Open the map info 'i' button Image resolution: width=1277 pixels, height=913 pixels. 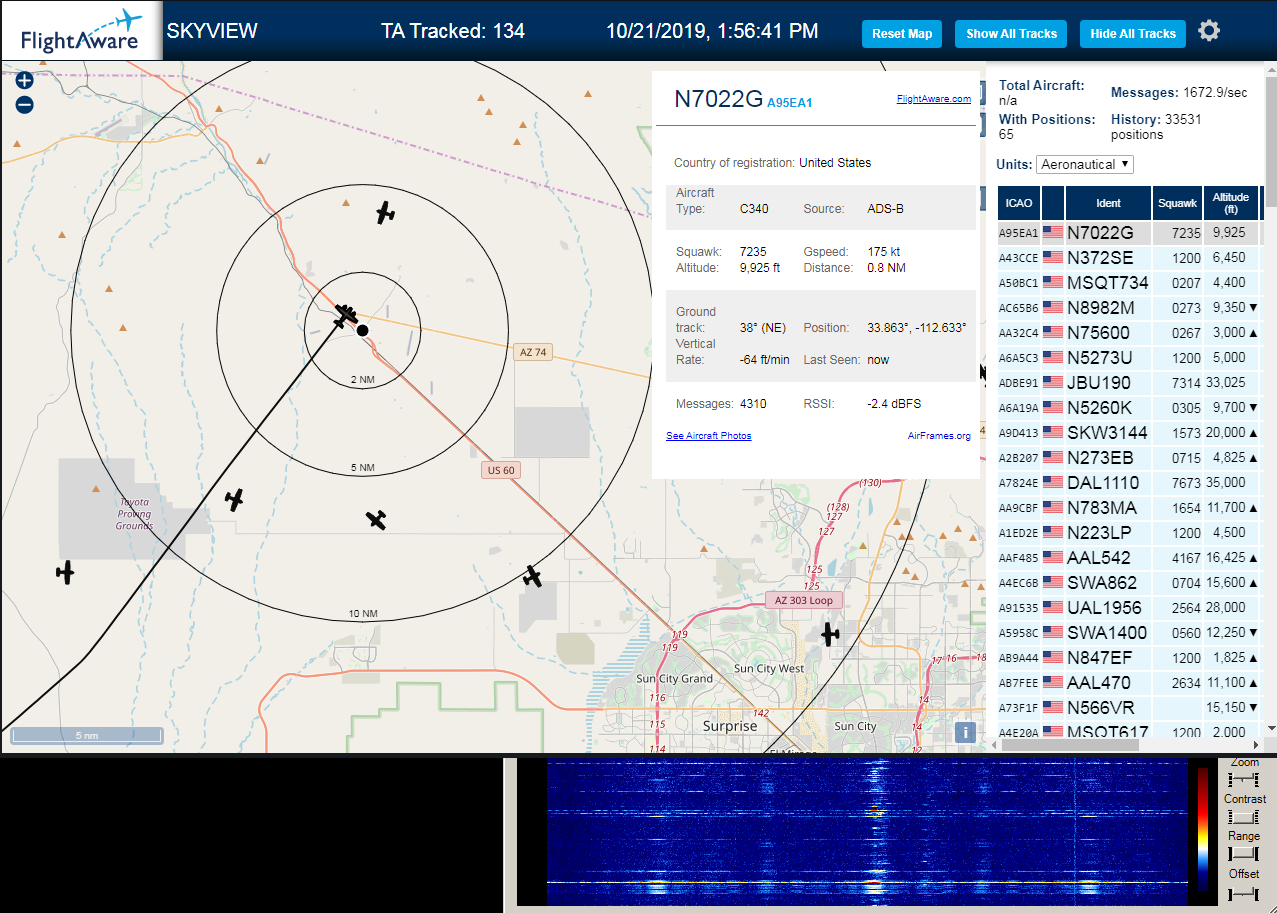coord(965,732)
